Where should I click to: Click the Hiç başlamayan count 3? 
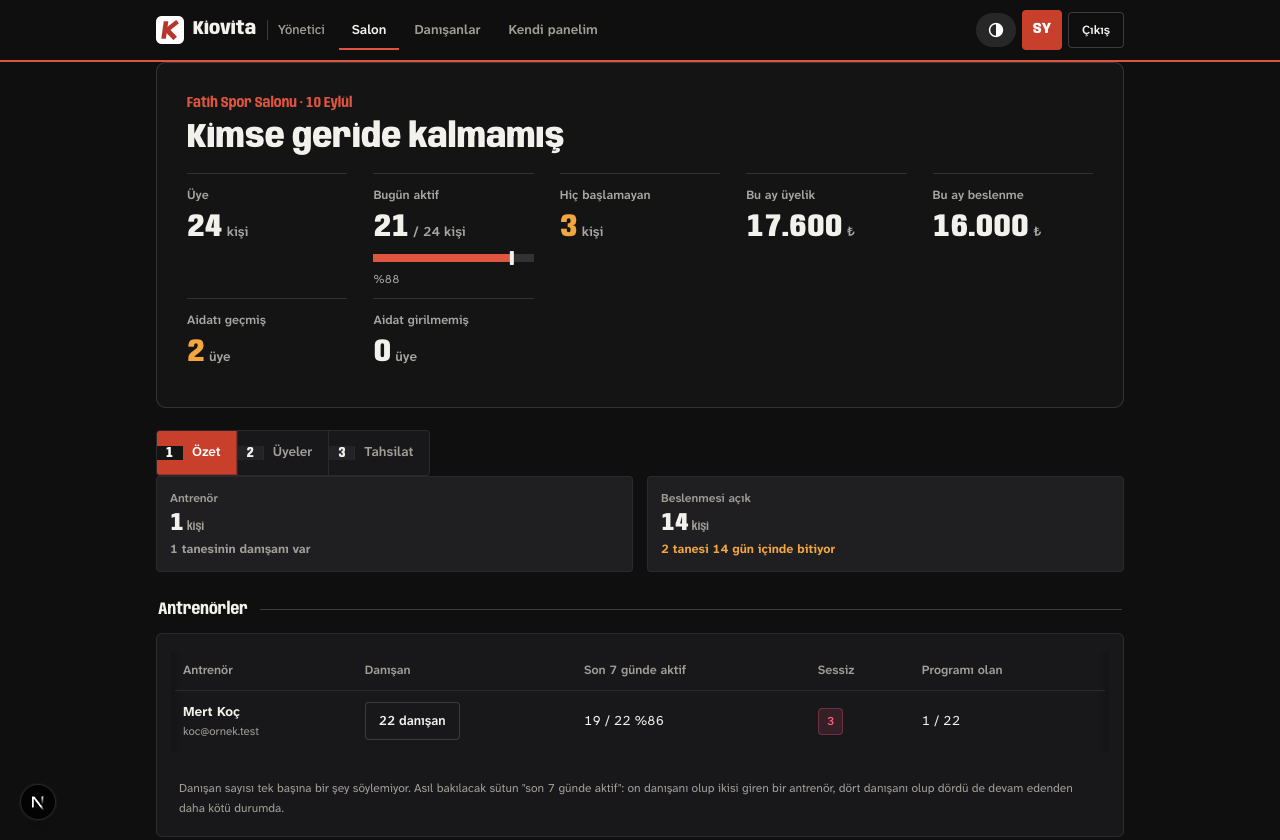click(568, 226)
